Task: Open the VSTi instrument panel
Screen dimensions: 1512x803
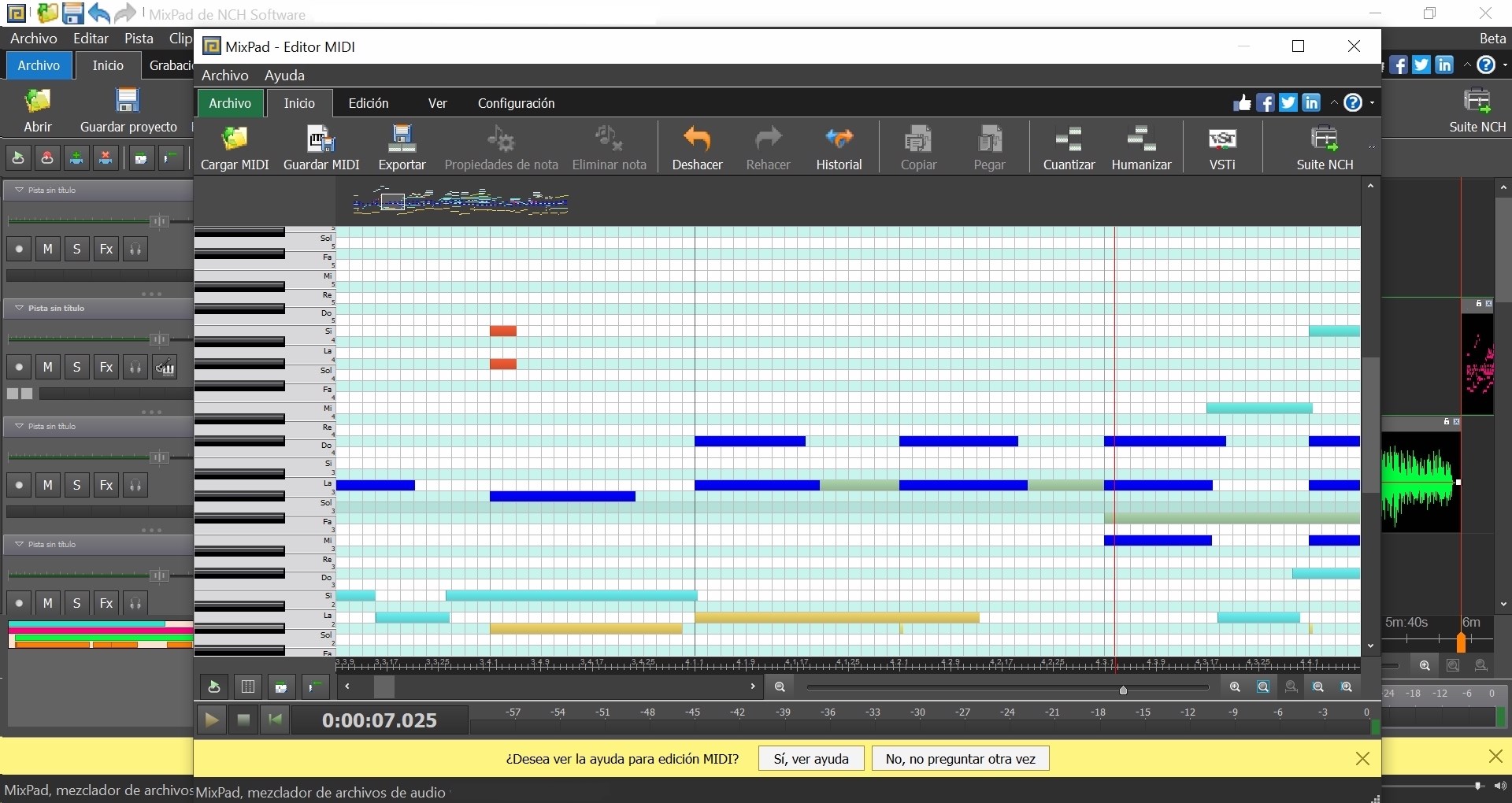Action: click(1223, 147)
